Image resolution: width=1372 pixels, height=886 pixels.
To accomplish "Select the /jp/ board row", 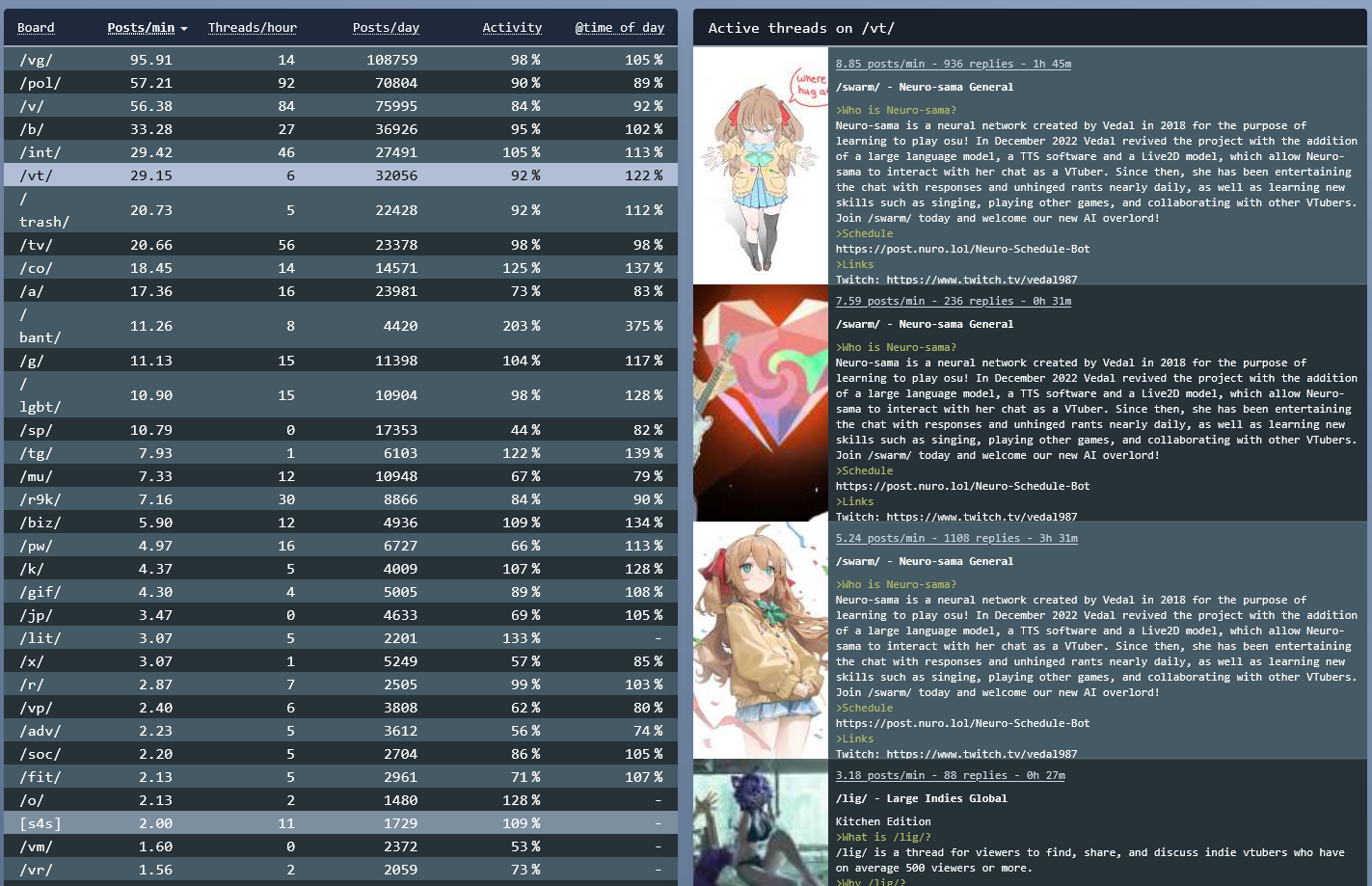I will coord(341,614).
